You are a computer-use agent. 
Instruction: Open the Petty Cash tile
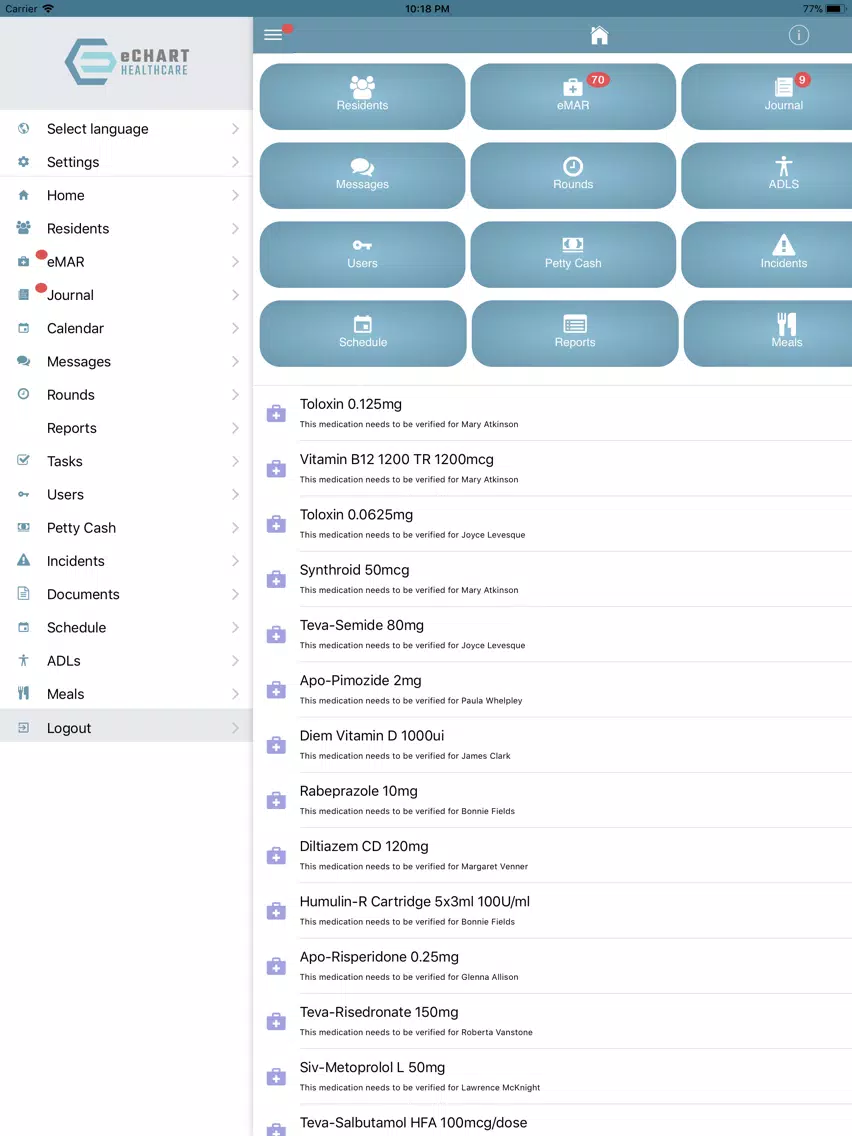click(573, 254)
